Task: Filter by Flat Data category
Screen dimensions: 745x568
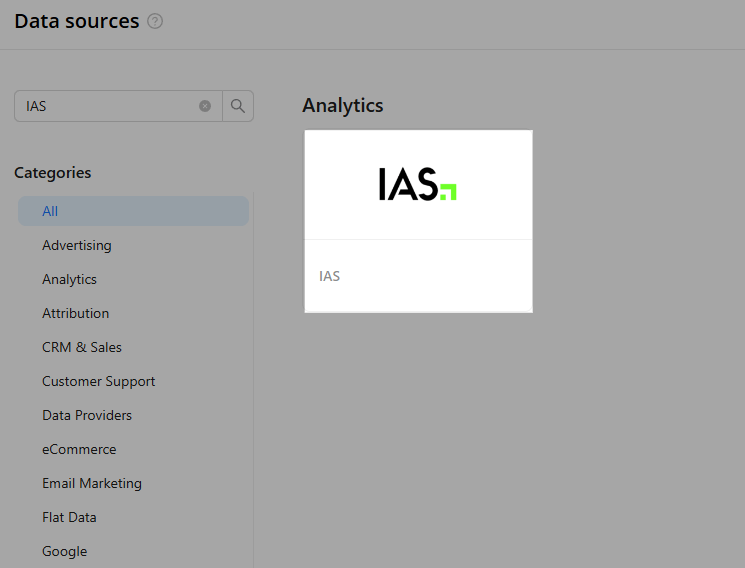Action: [x=69, y=517]
